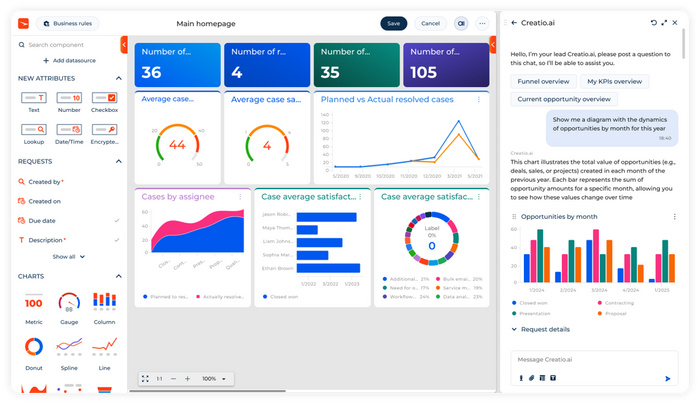Send the message in Creatio.ai chat
Viewport: 700px width, 404px height.
pyautogui.click(x=667, y=378)
